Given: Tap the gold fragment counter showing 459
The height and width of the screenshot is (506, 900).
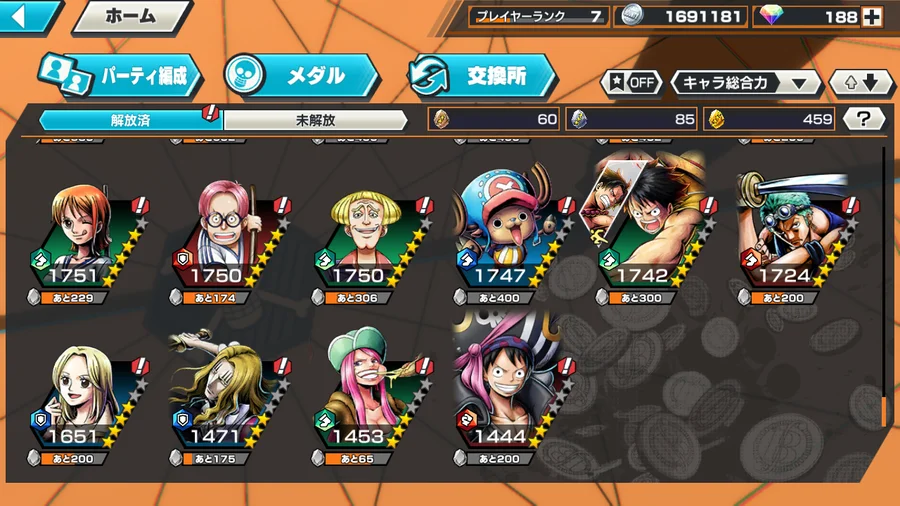Looking at the screenshot, I should pos(770,119).
